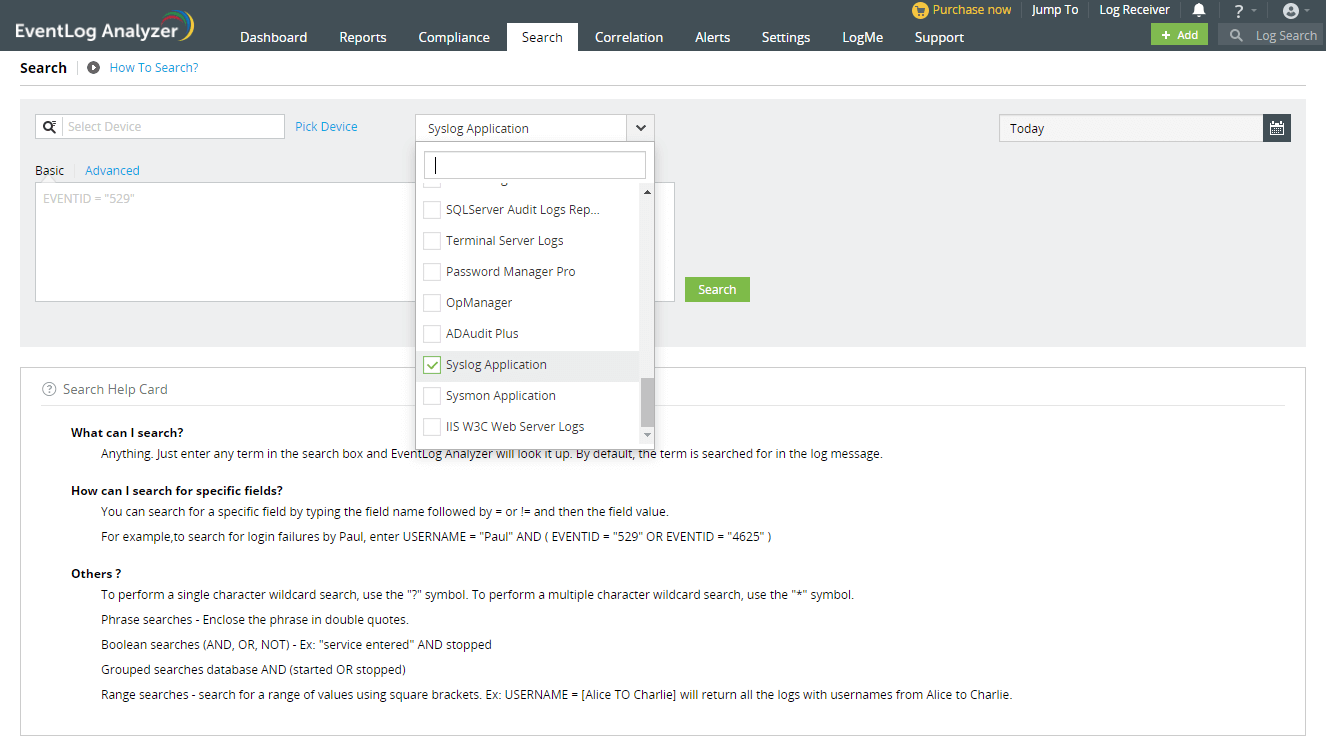Viewport: 1326px width, 754px height.
Task: Expand the Jump To menu
Action: tap(1055, 10)
